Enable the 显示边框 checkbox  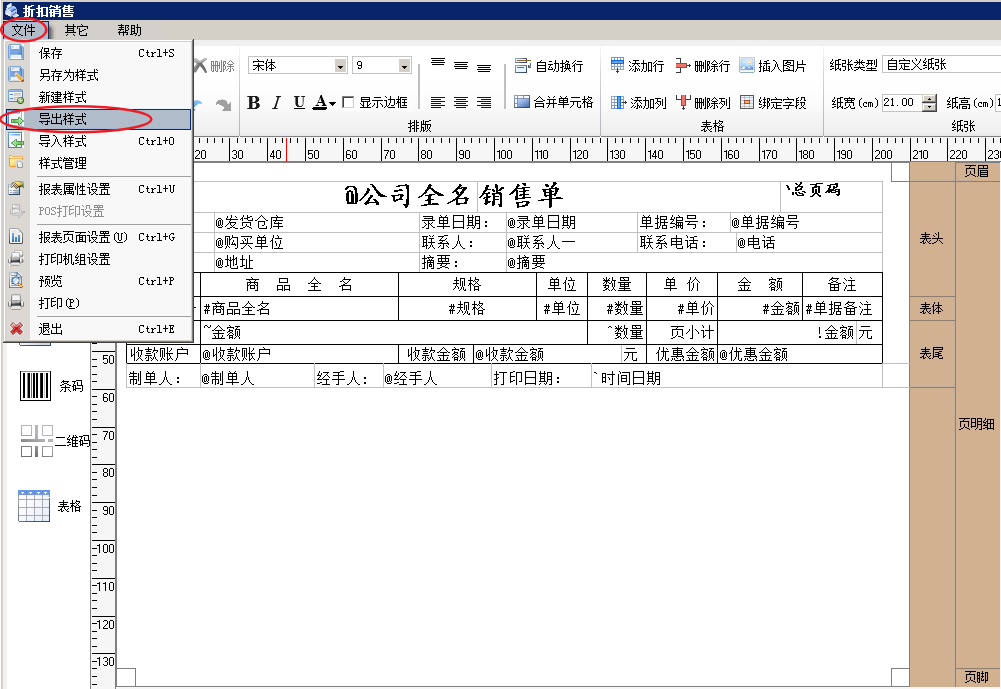(x=348, y=102)
